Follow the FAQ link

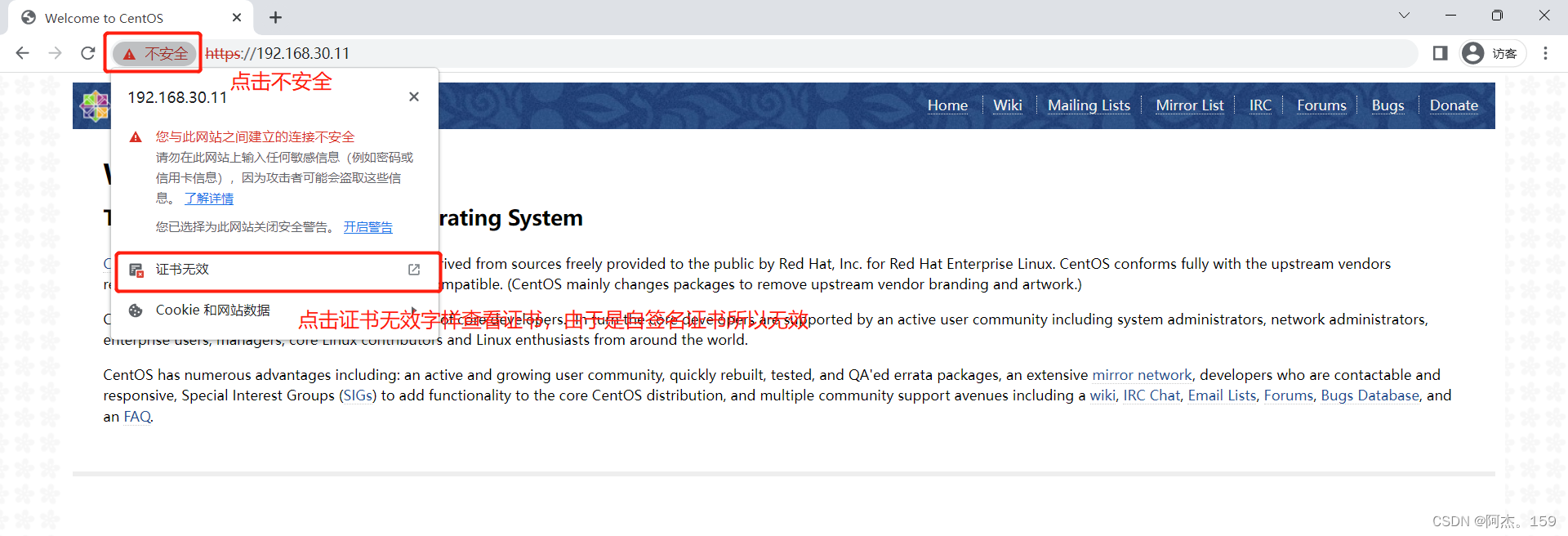tap(137, 417)
